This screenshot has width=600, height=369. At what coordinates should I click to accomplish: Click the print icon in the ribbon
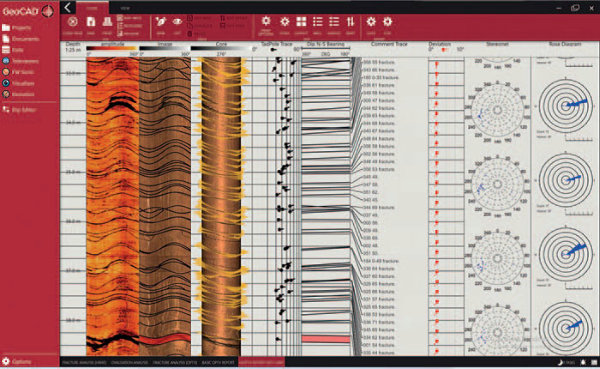(107, 22)
